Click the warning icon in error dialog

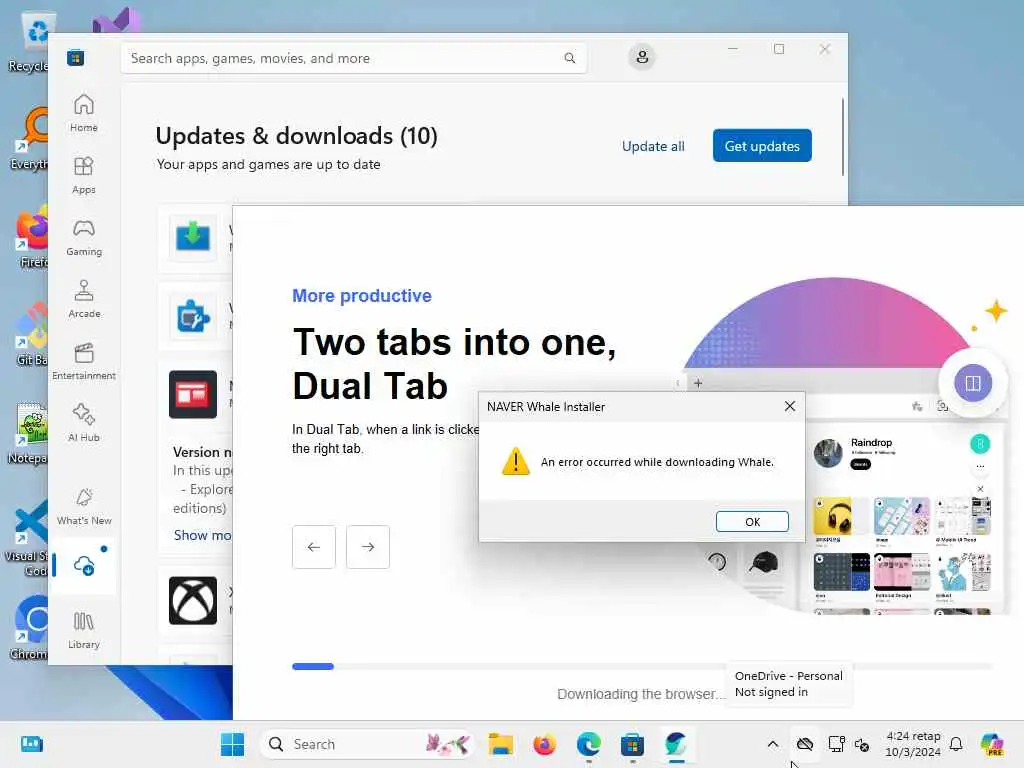pos(515,461)
